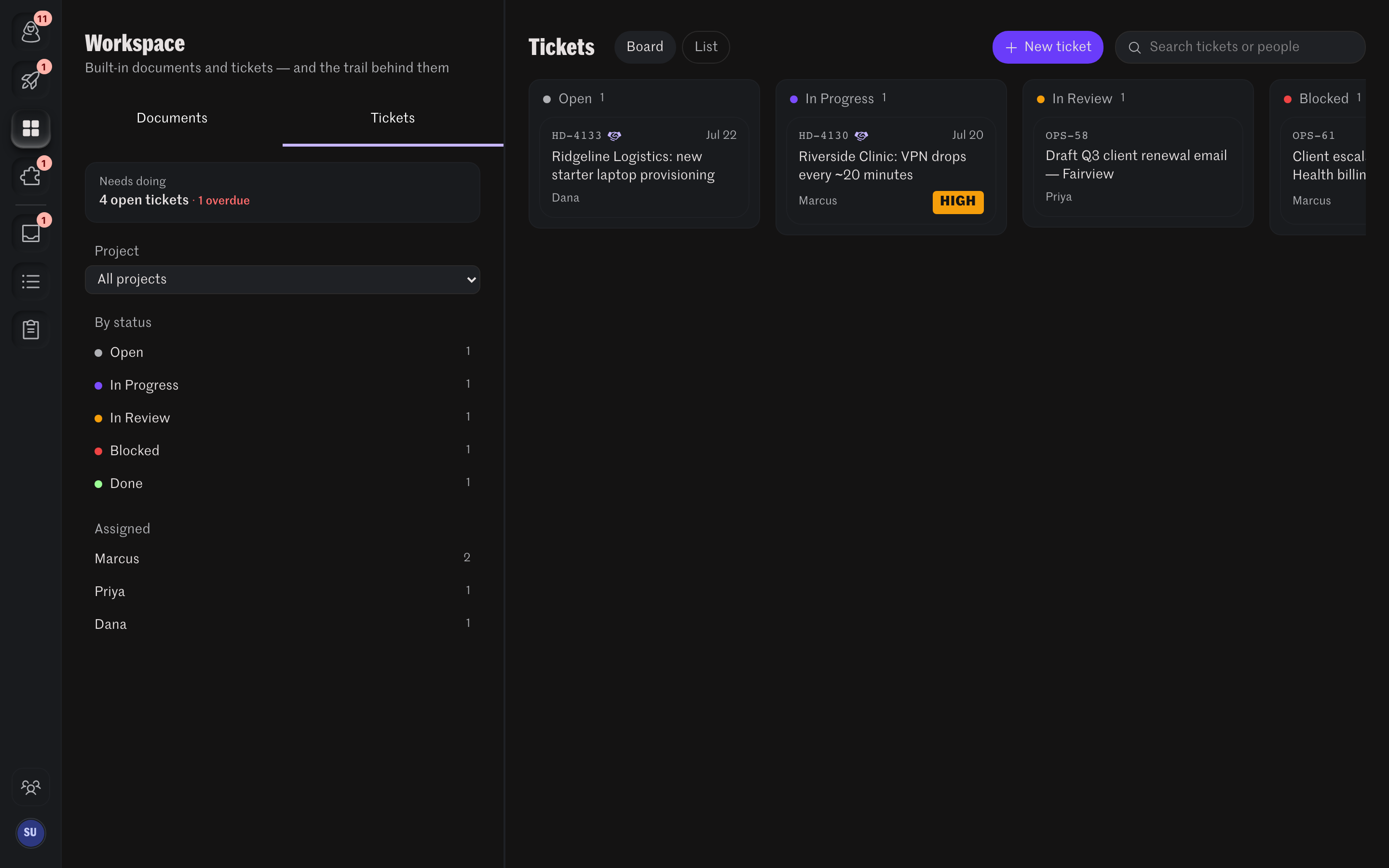1389x868 pixels.
Task: Switch to List view toggle
Action: [x=706, y=47]
